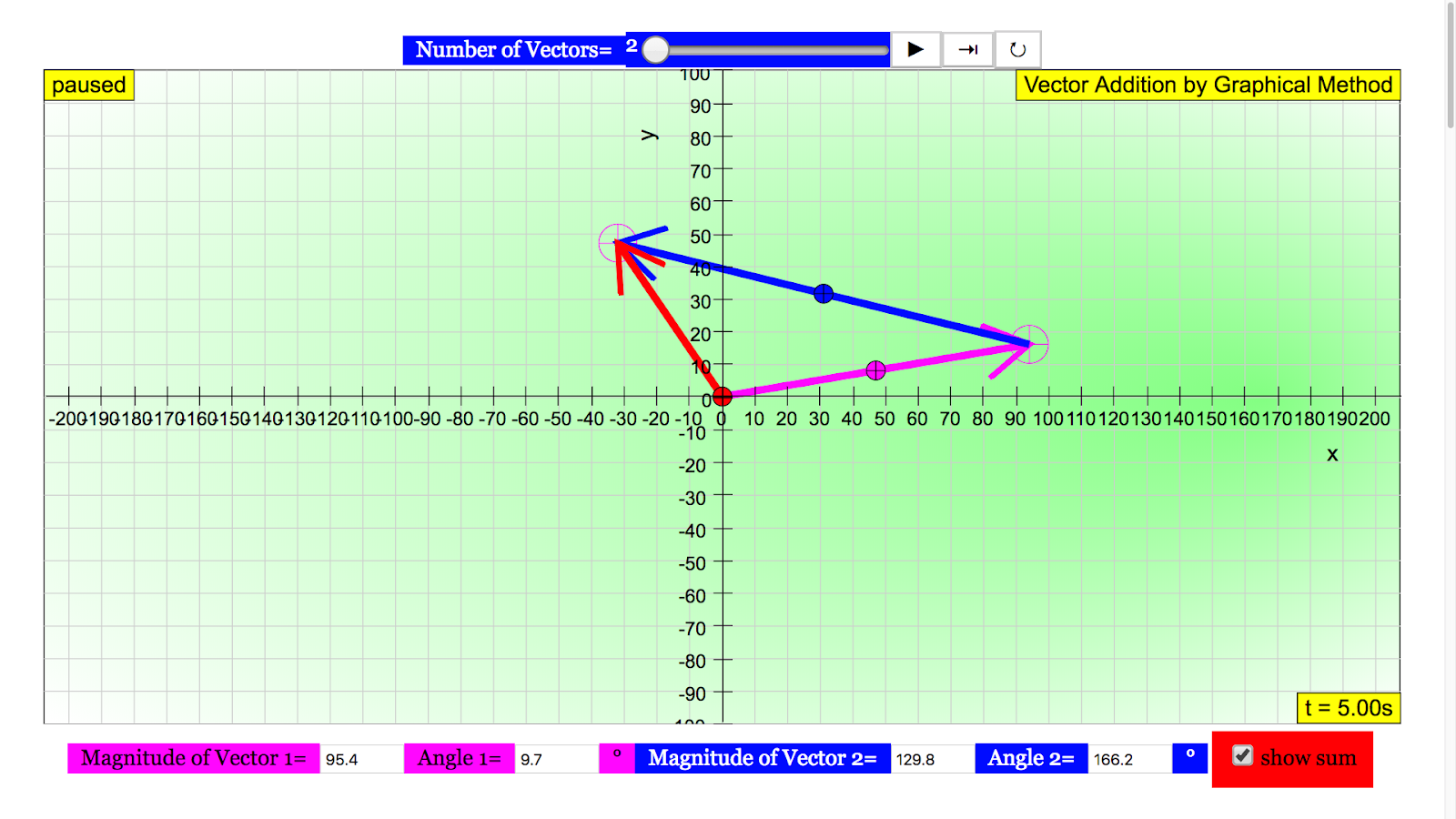Click the circle handle at blue vector tip
Screen dimensions: 1456x819
(x=618, y=243)
